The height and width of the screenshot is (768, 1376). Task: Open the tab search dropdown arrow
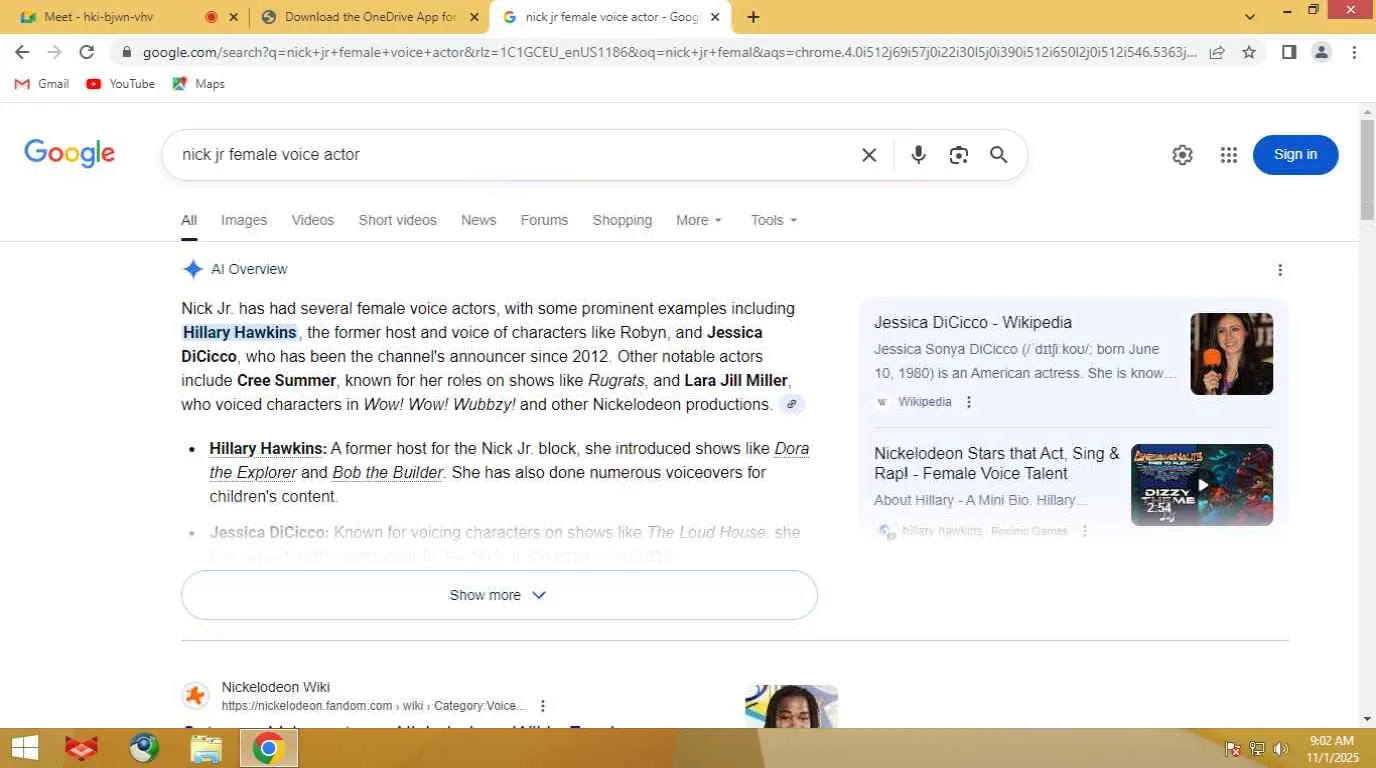[x=1250, y=17]
